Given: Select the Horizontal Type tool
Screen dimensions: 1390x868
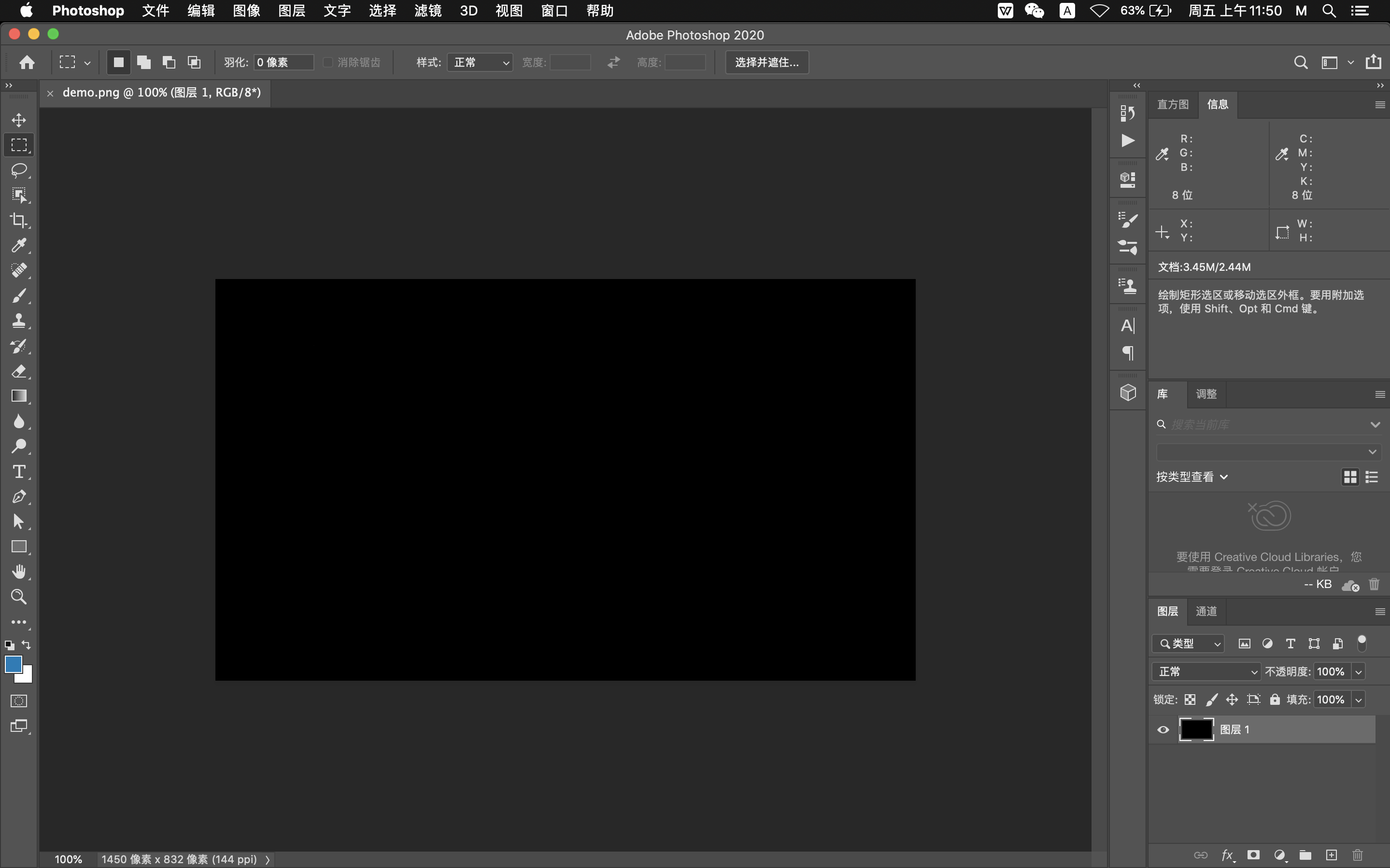Looking at the screenshot, I should pyautogui.click(x=19, y=471).
